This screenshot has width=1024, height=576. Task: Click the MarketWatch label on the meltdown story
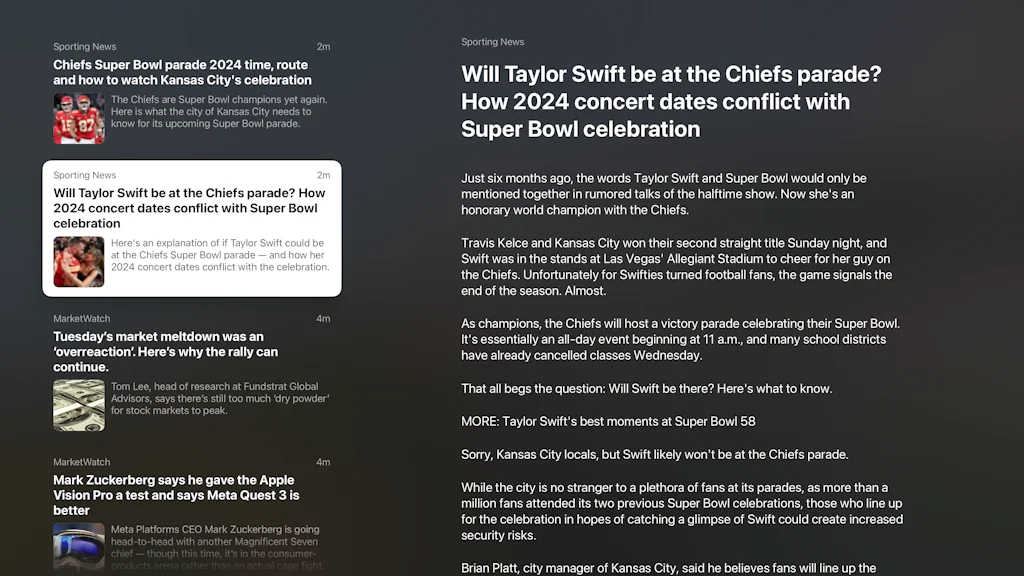coord(83,318)
